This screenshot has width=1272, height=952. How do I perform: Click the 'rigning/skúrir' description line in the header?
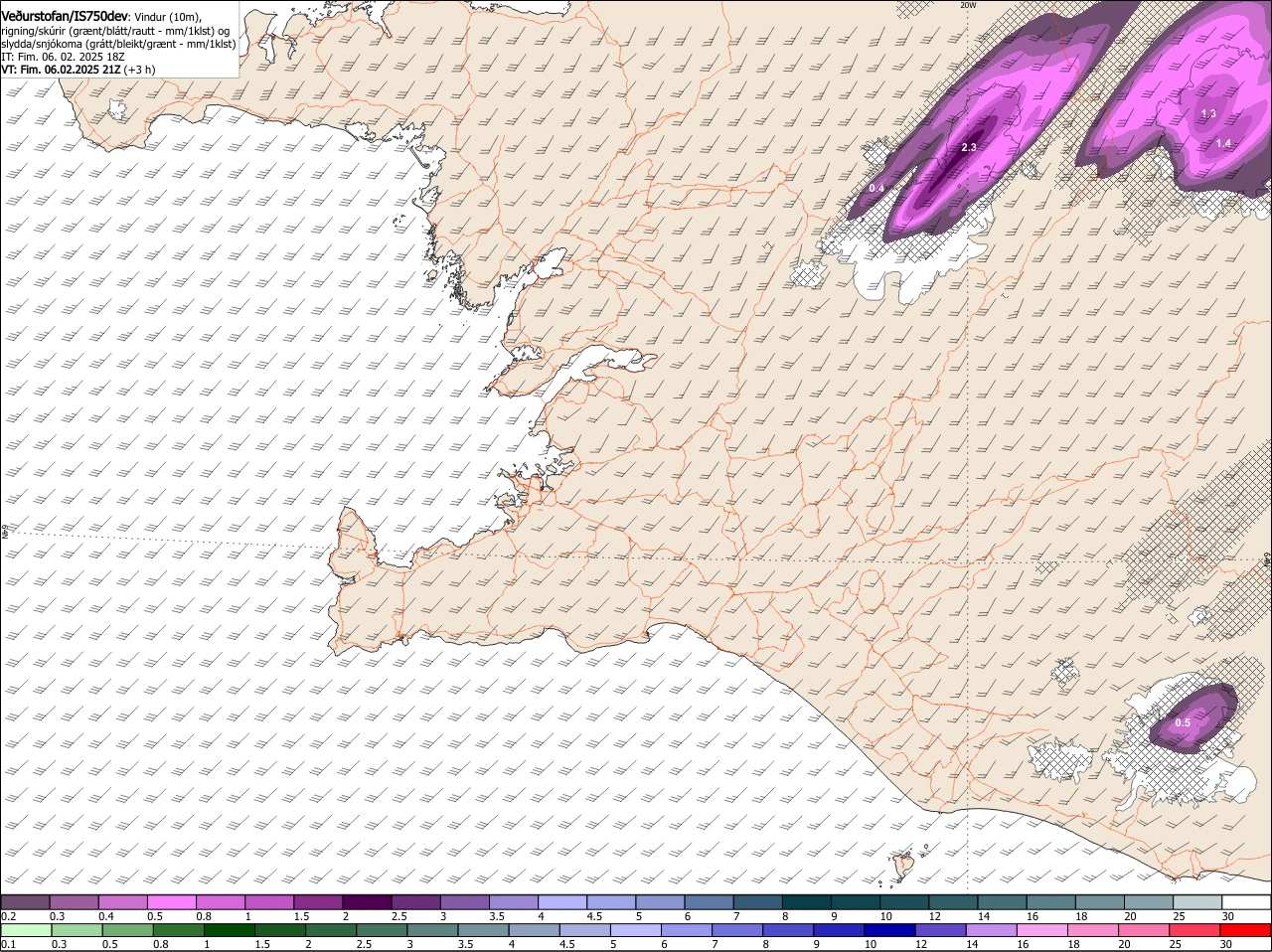(115, 31)
